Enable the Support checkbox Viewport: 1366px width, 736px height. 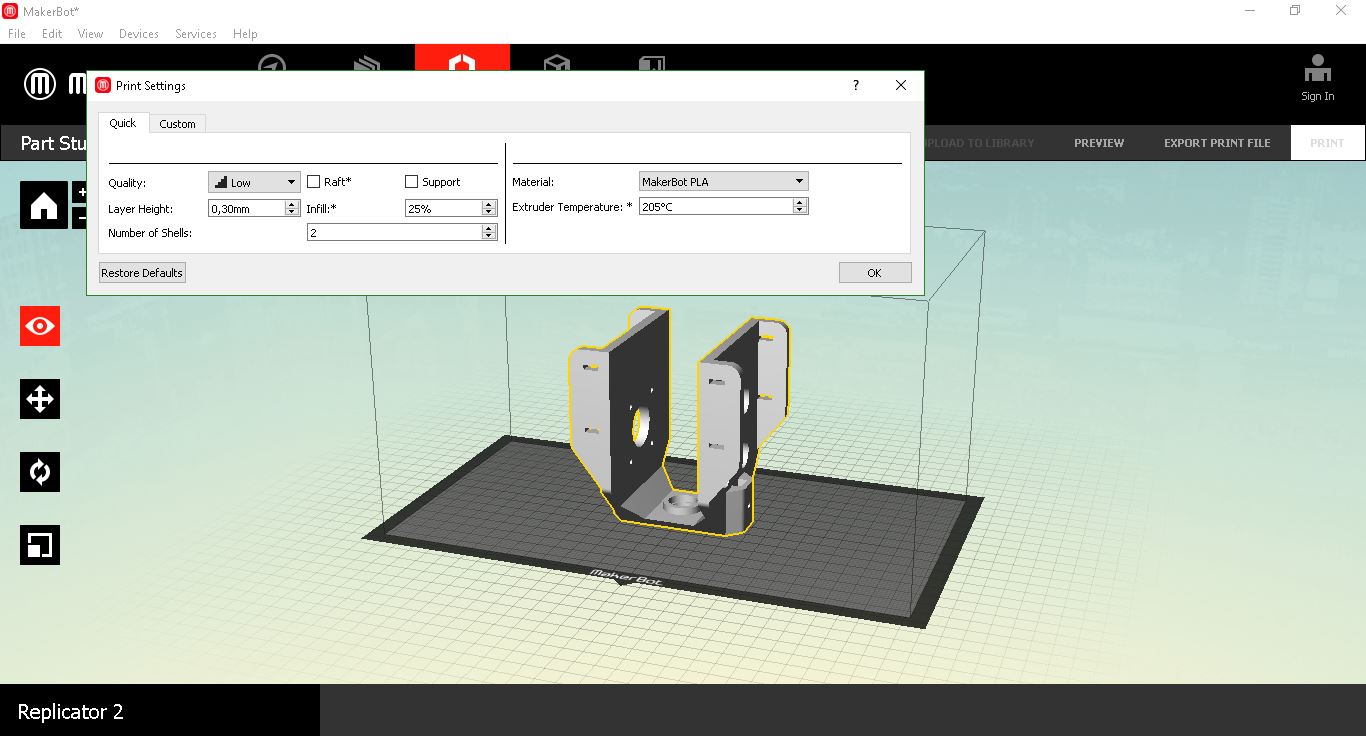point(411,182)
